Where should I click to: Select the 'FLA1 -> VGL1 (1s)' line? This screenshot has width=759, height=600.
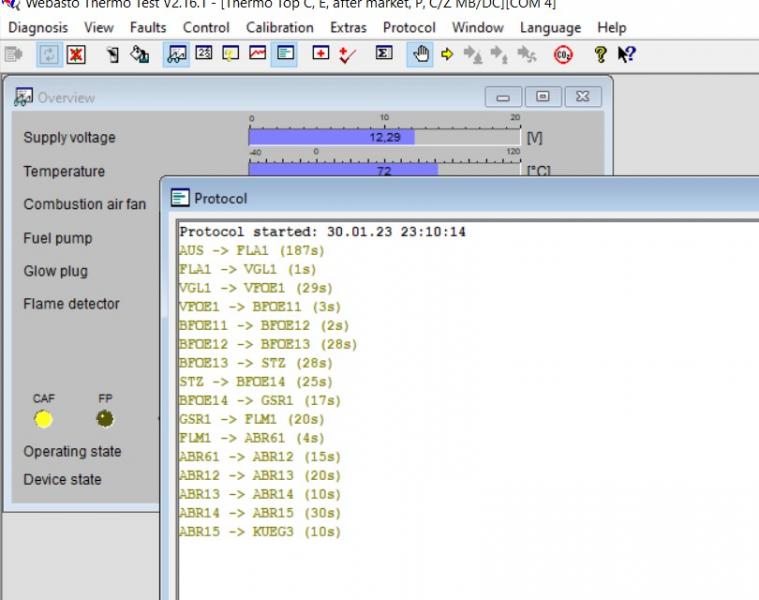tap(247, 270)
